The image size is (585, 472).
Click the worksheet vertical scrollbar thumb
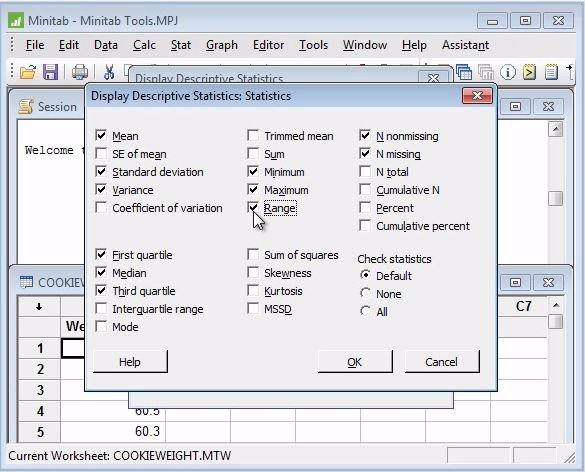pyautogui.click(x=556, y=322)
